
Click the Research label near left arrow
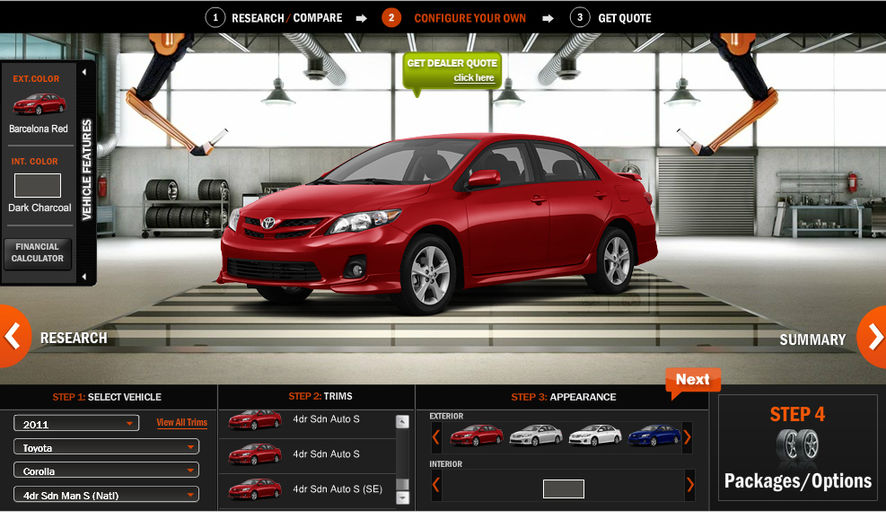click(73, 338)
